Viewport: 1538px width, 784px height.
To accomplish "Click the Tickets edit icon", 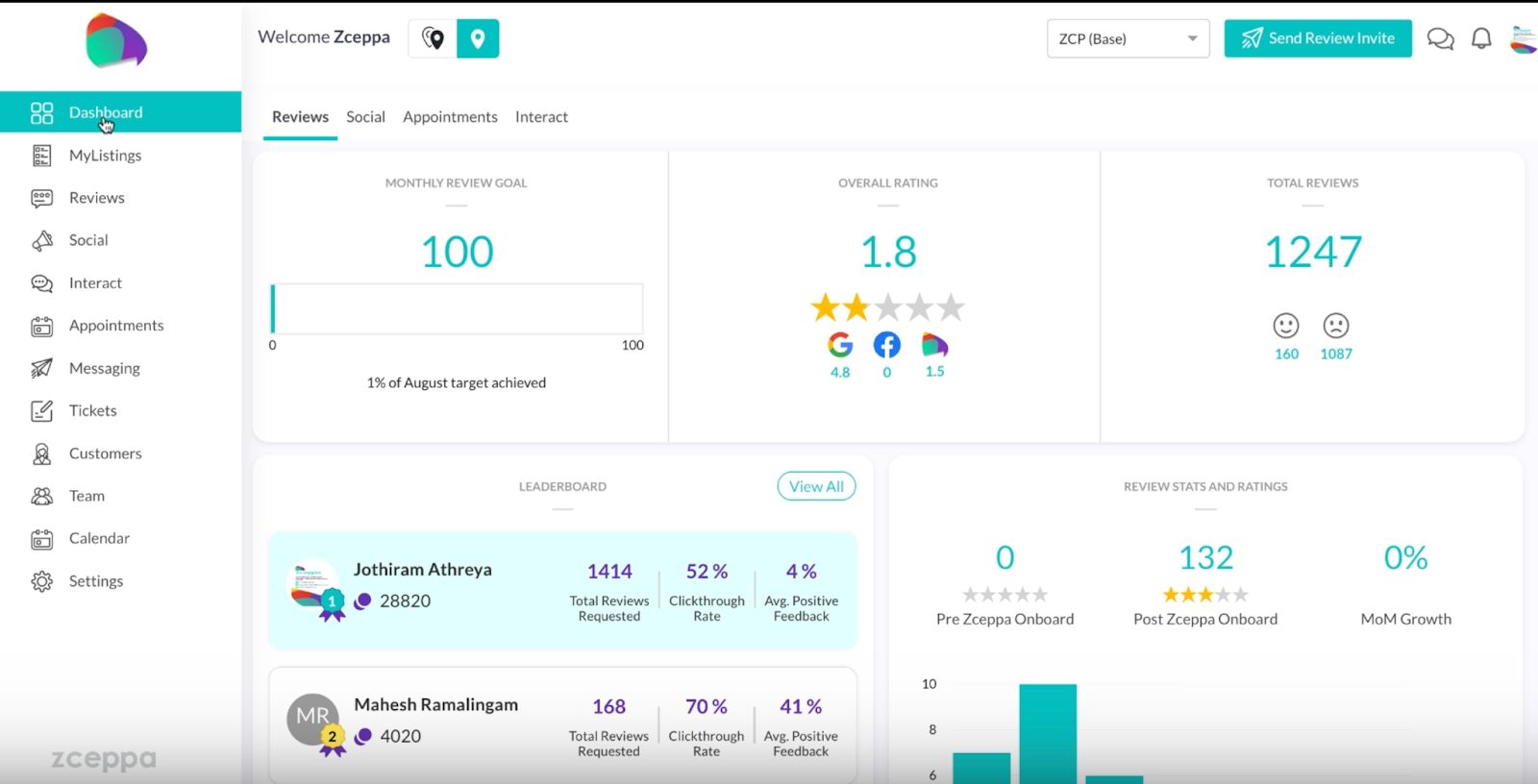I will 41,411.
